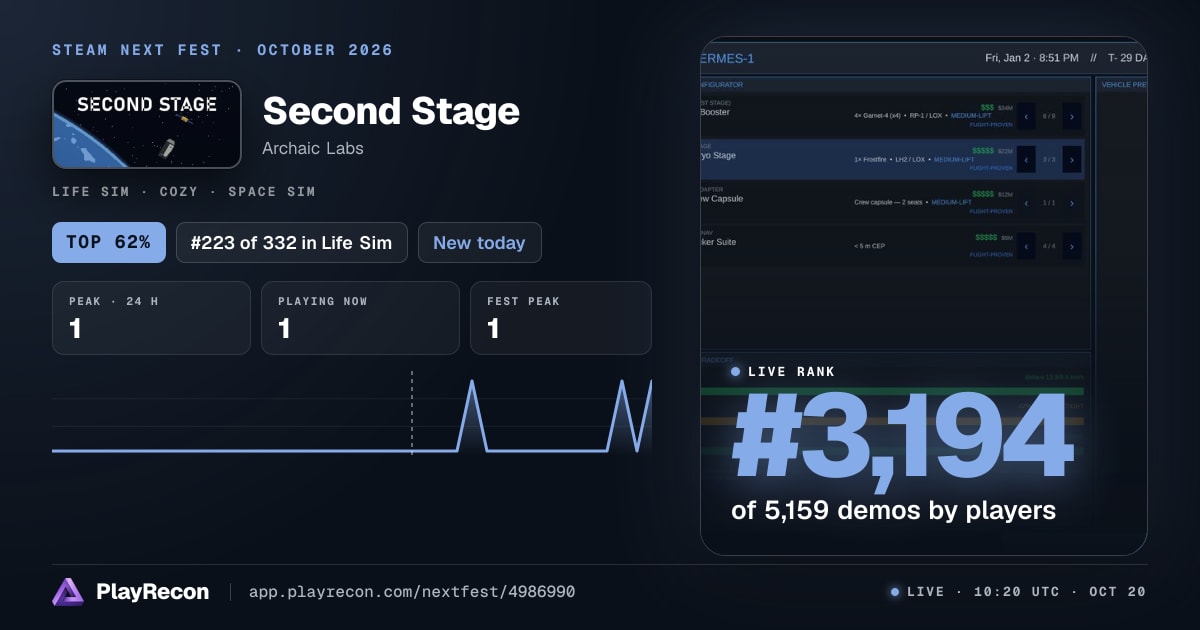Click the 'VEHICLE PREVIEW' panel header

(1124, 85)
